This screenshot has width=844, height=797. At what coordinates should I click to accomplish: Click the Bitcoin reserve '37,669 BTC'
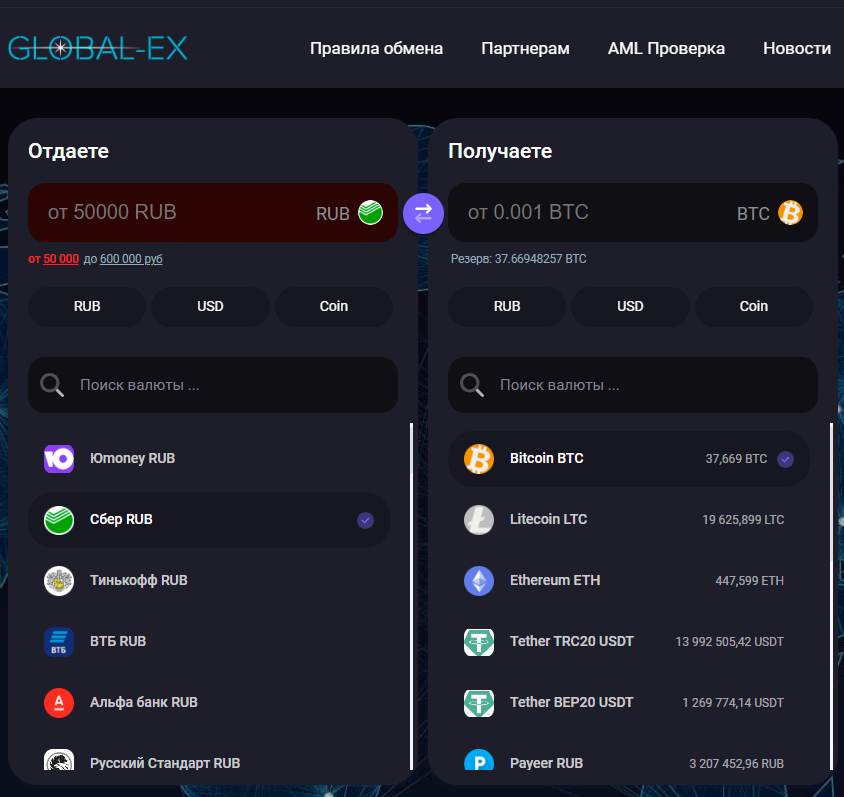(x=736, y=459)
